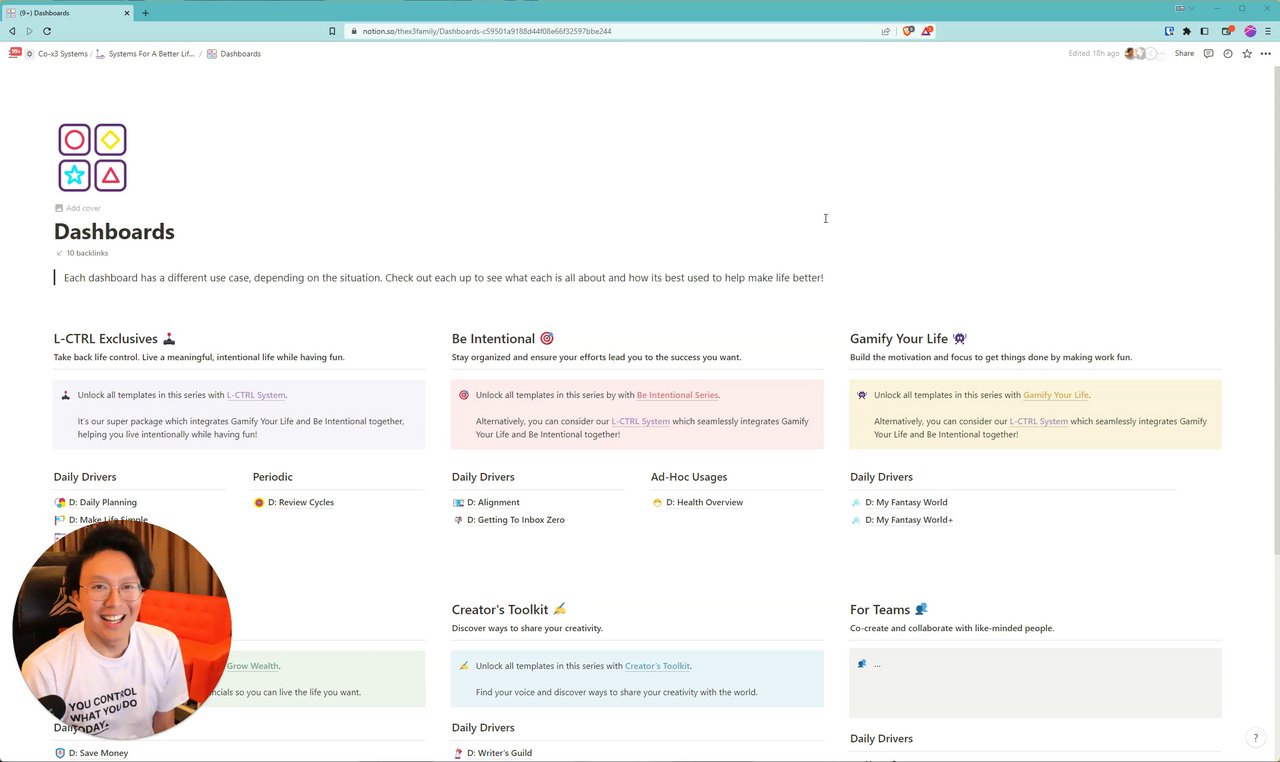The height and width of the screenshot is (762, 1280).
Task: Close the Dashboards browser tab
Action: point(127,13)
